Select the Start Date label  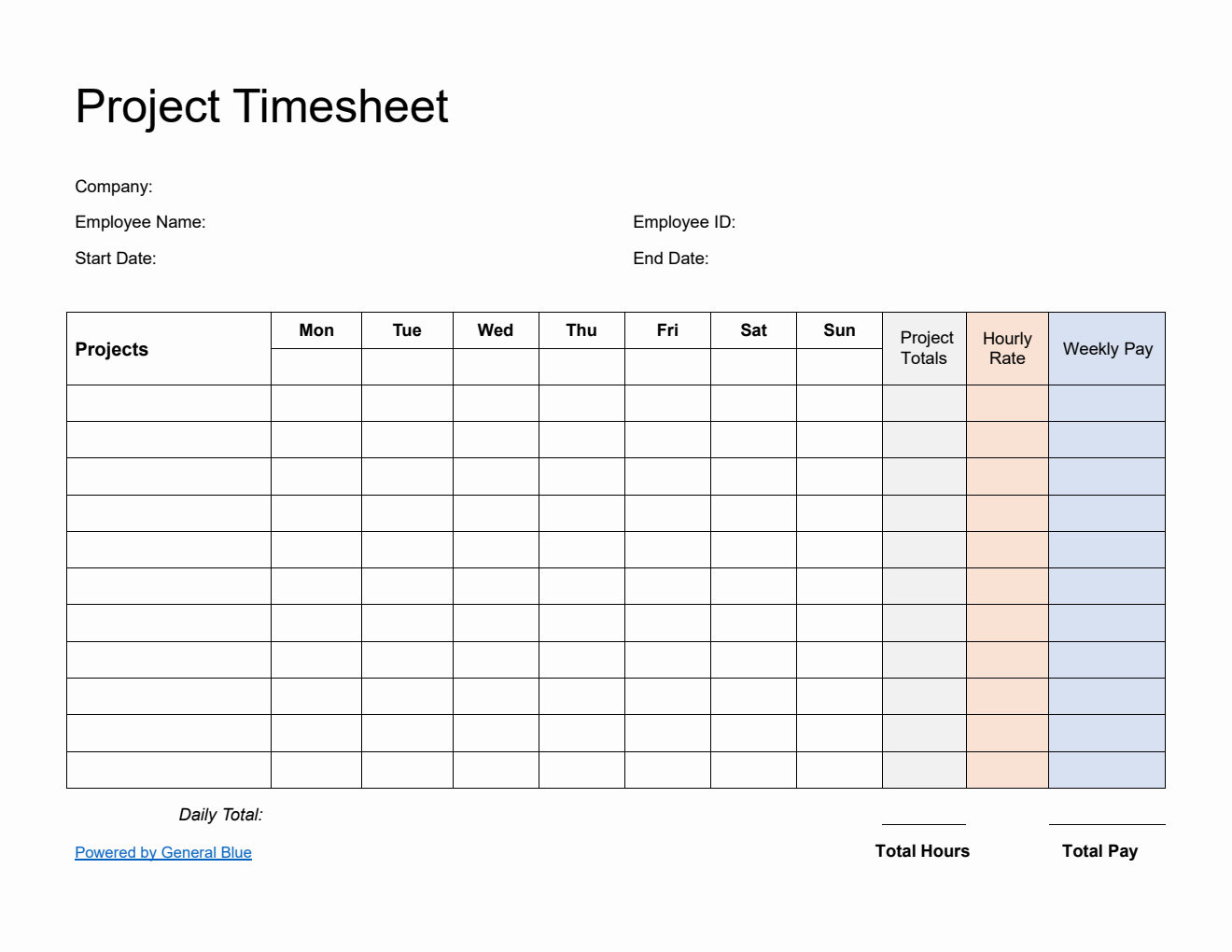click(115, 259)
